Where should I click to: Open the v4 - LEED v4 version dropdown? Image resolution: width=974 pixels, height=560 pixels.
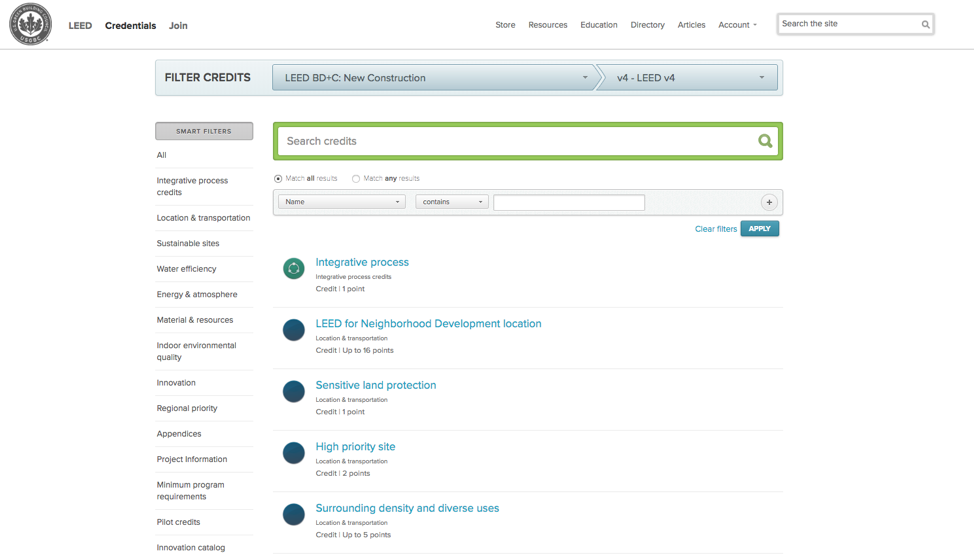pos(690,78)
